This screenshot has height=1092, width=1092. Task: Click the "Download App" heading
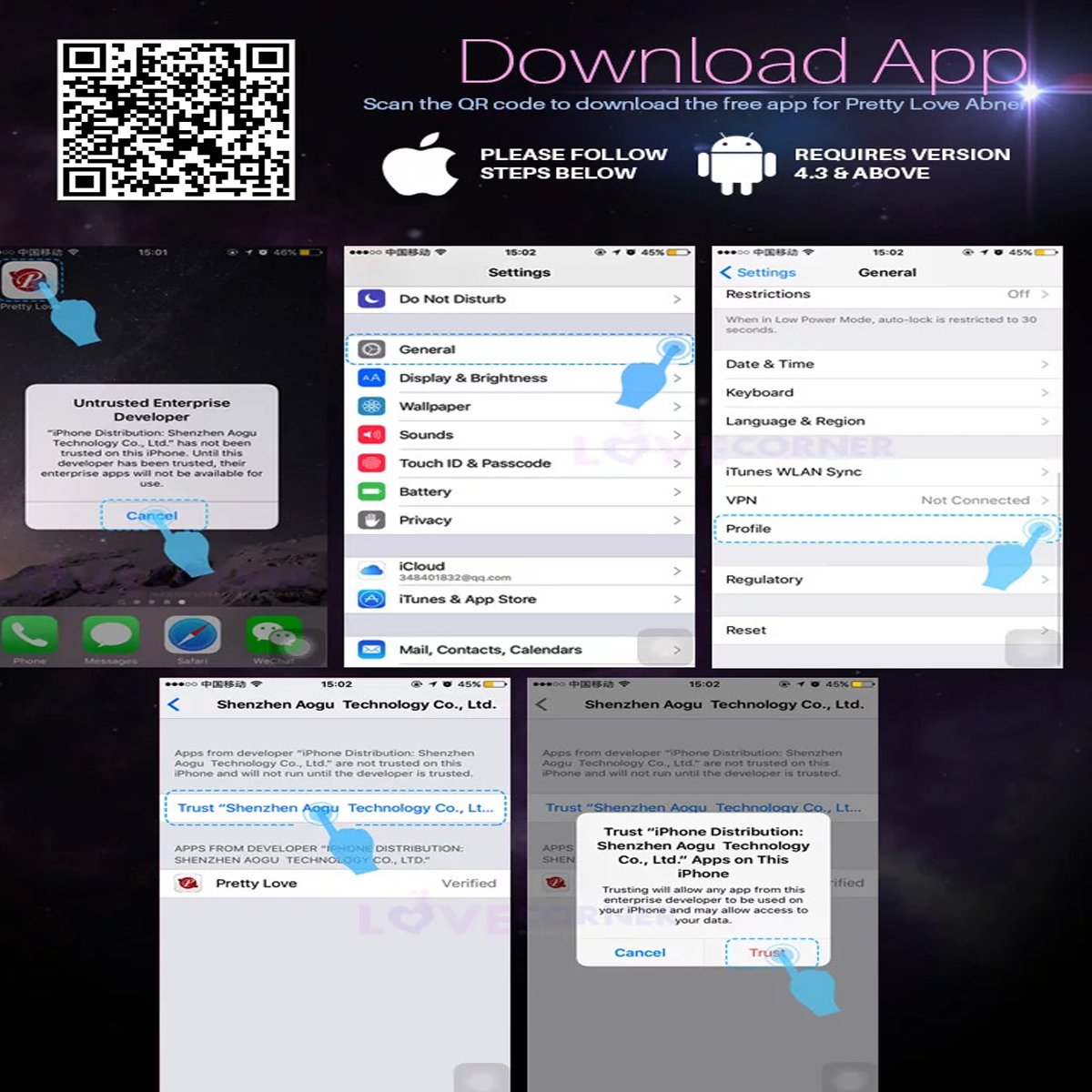744,62
